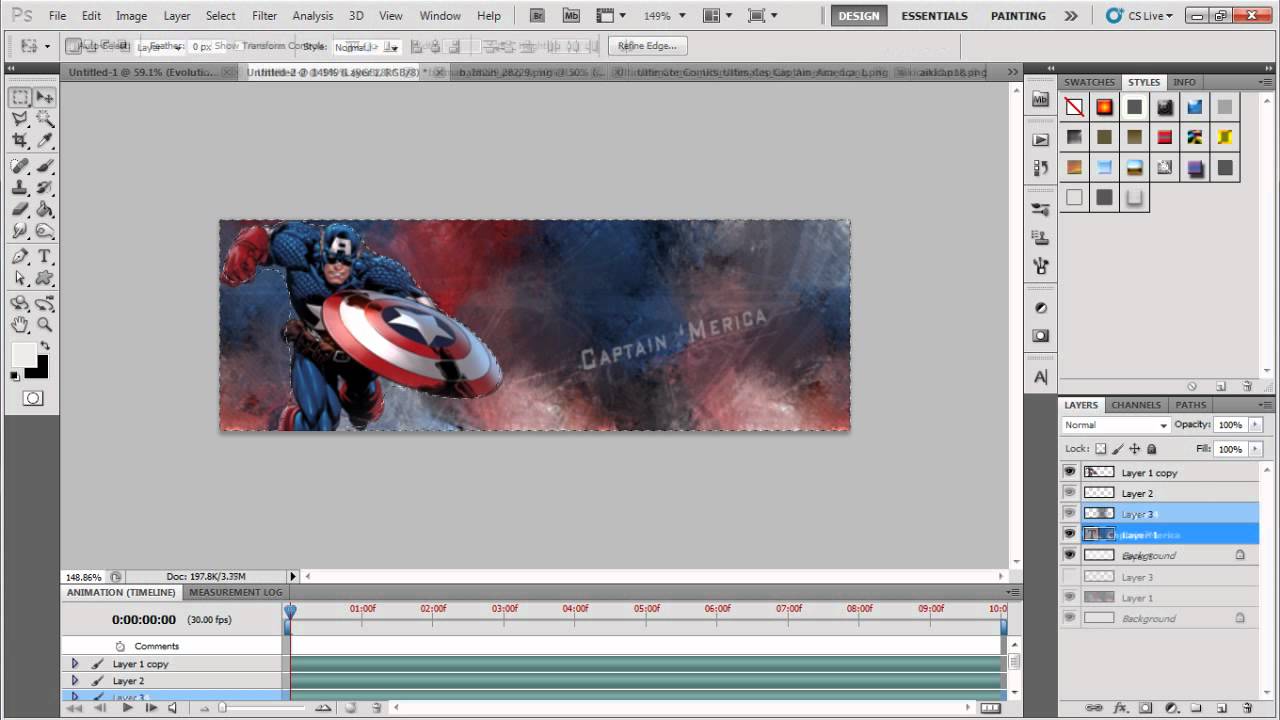Viewport: 1280px width, 720px height.
Task: Select the Rectangular Marquee tool
Action: [x=20, y=97]
